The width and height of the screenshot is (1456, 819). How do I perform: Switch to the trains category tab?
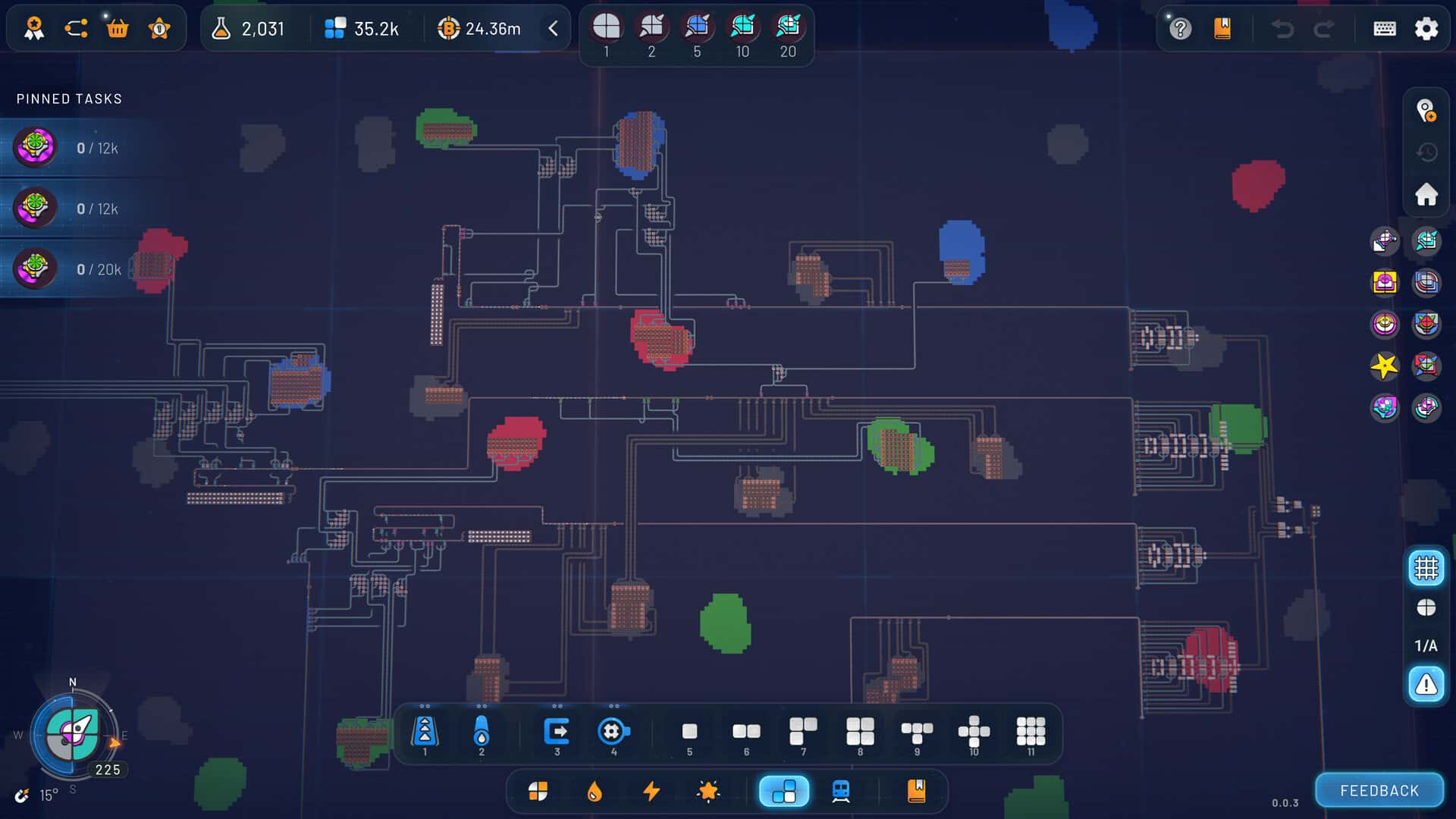click(x=841, y=792)
